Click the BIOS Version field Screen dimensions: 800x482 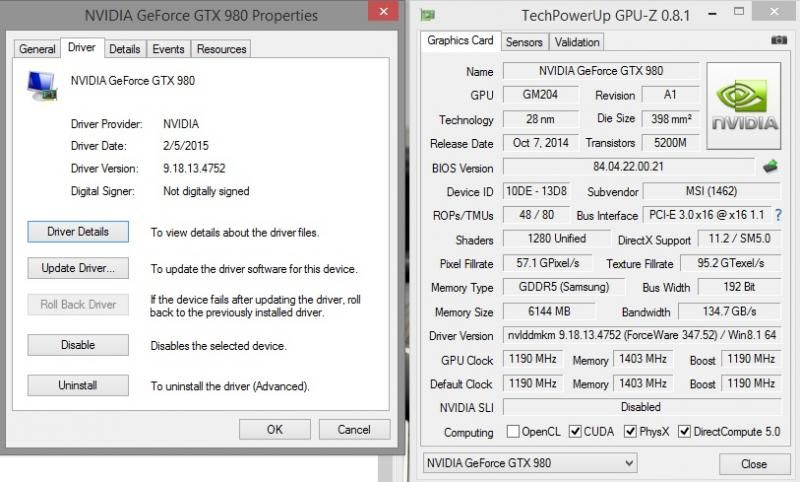click(x=628, y=167)
